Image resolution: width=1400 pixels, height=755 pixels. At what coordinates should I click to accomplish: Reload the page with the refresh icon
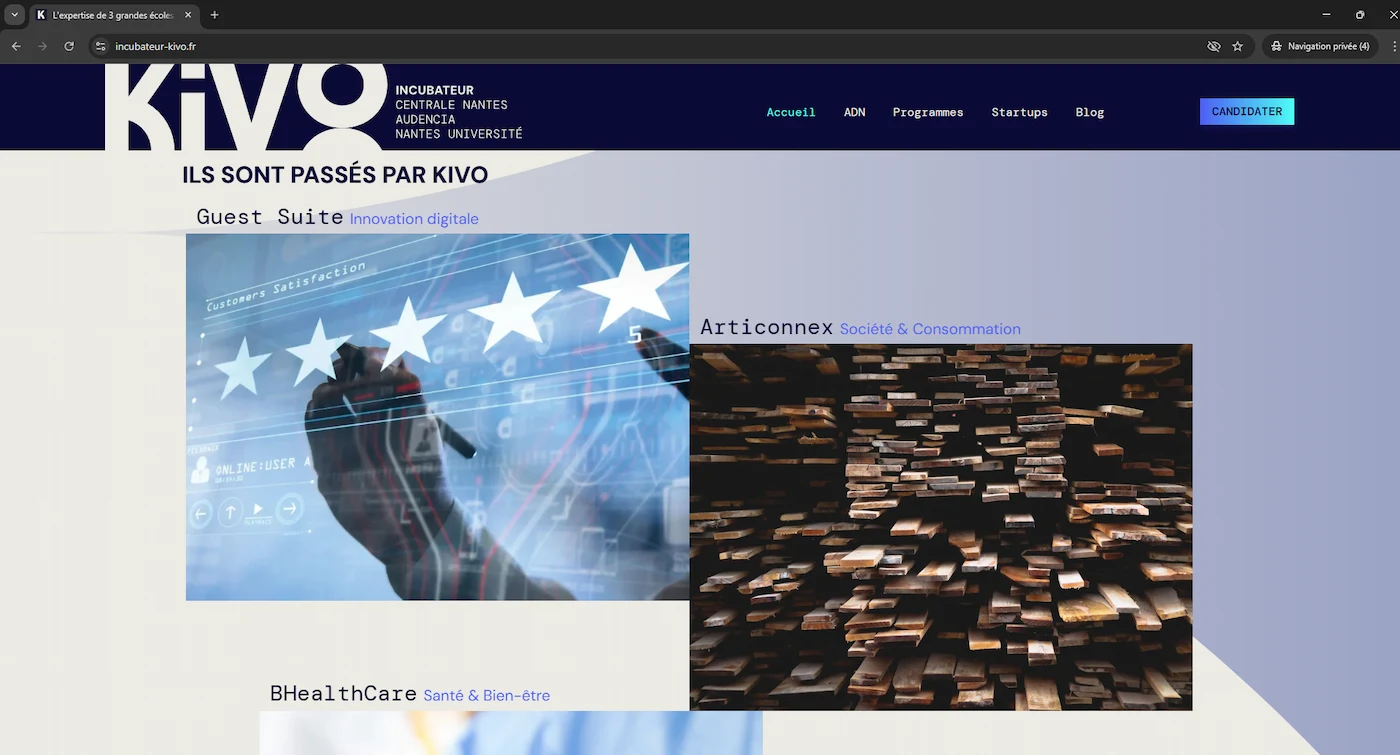(69, 46)
